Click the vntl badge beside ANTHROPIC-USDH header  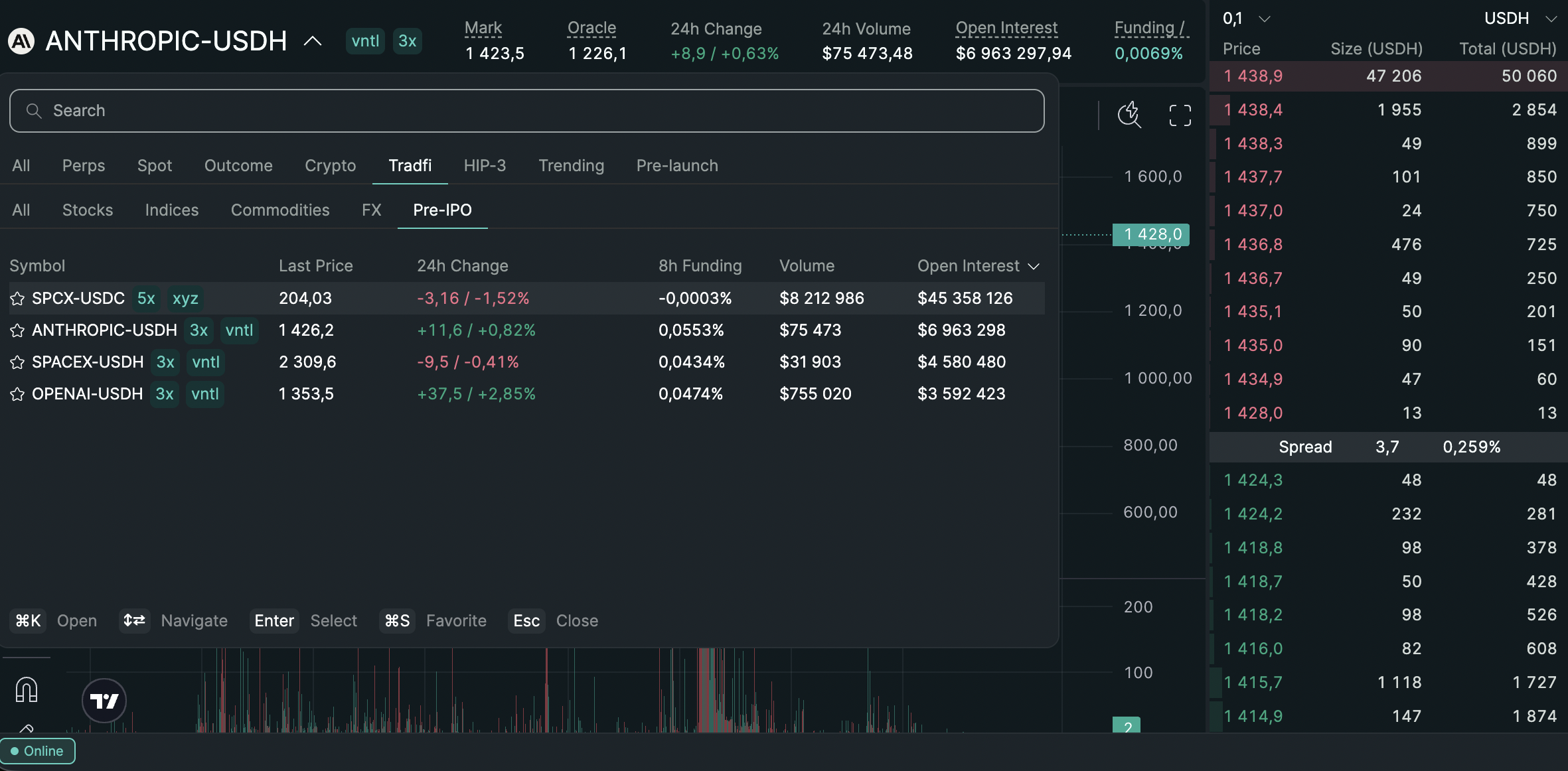[x=365, y=41]
